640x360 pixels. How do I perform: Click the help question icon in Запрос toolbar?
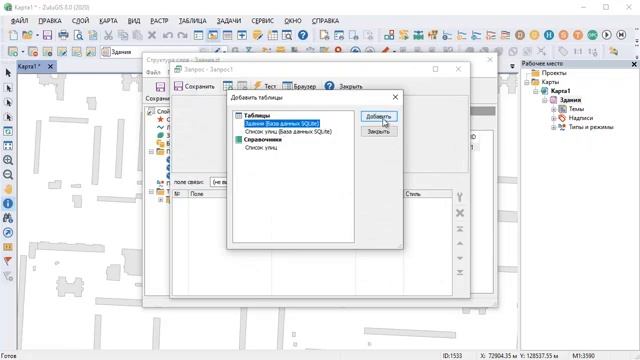[329, 86]
